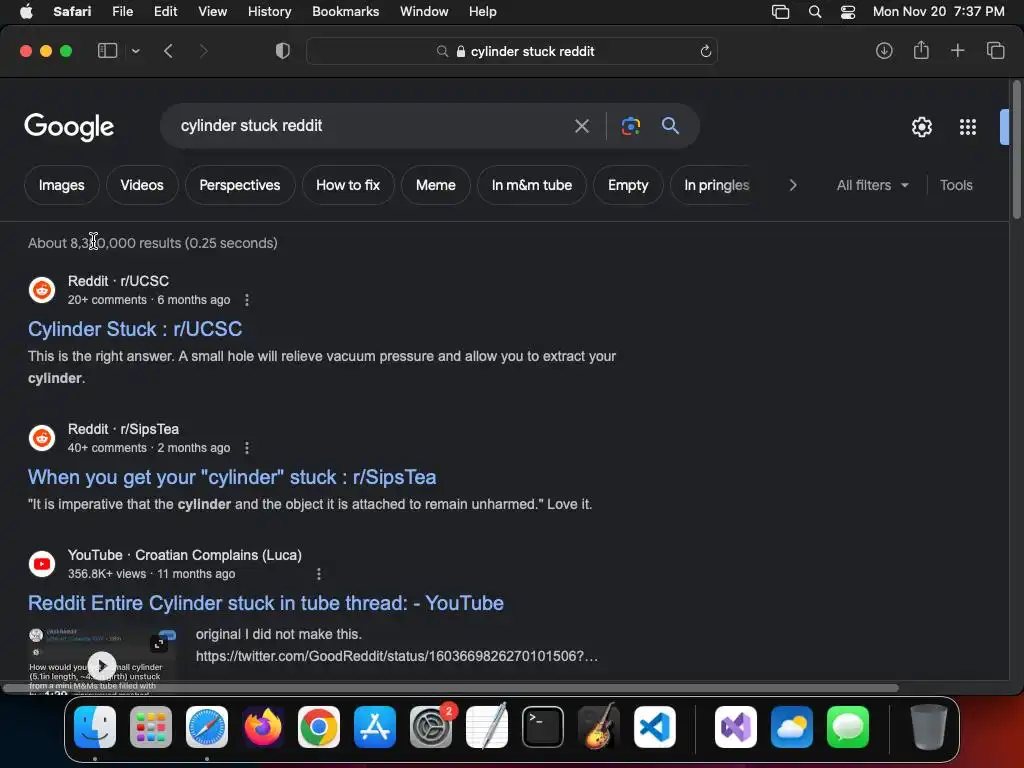Open the Window menu
Screen dimensions: 1024x768
[424, 11]
